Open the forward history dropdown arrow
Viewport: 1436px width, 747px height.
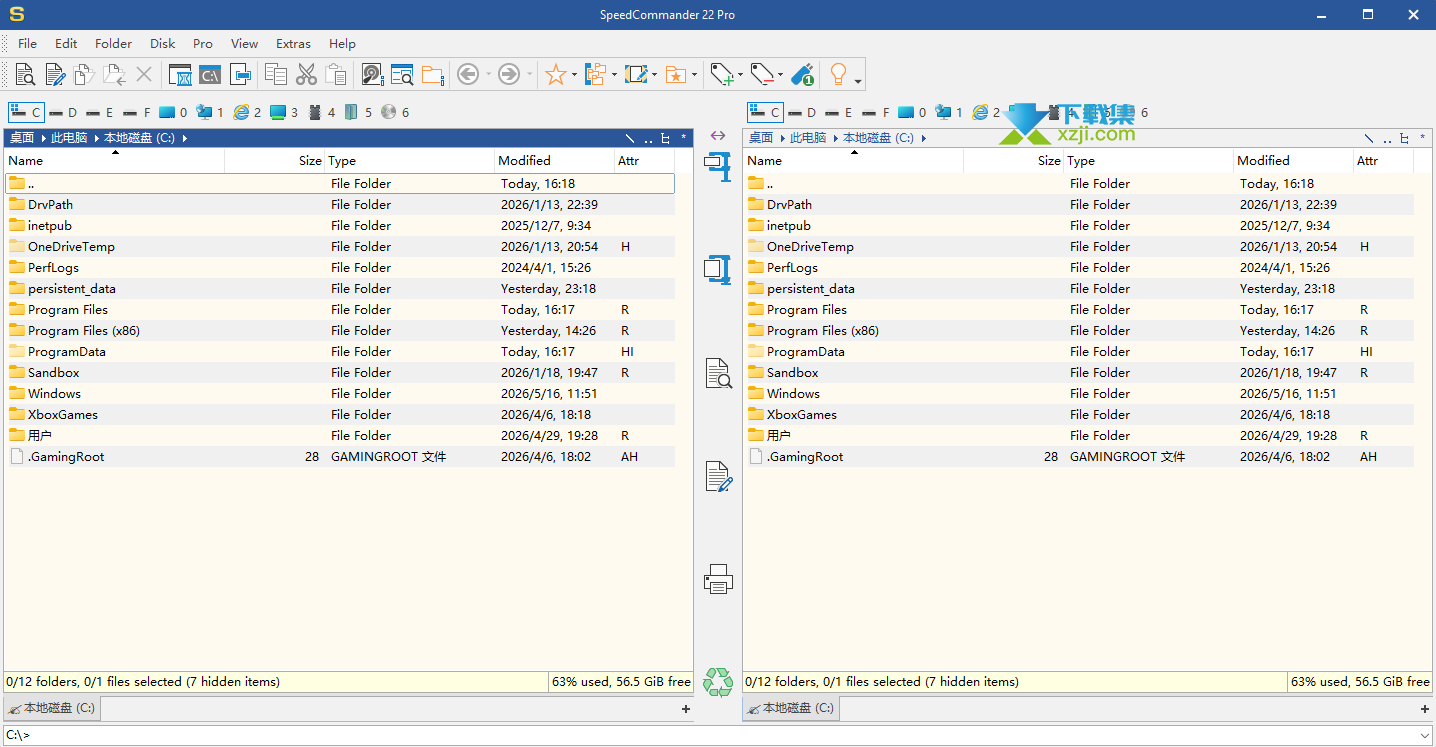pos(530,74)
